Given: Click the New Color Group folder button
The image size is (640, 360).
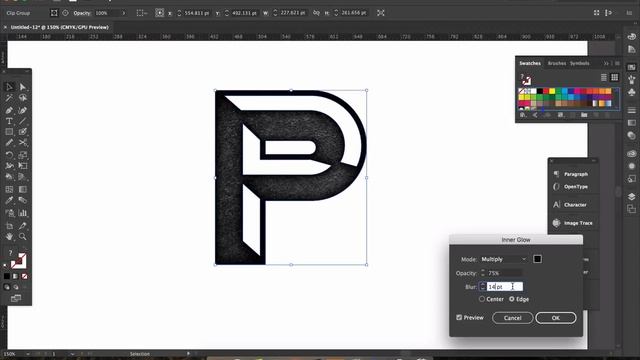Looking at the screenshot, I should [584, 115].
